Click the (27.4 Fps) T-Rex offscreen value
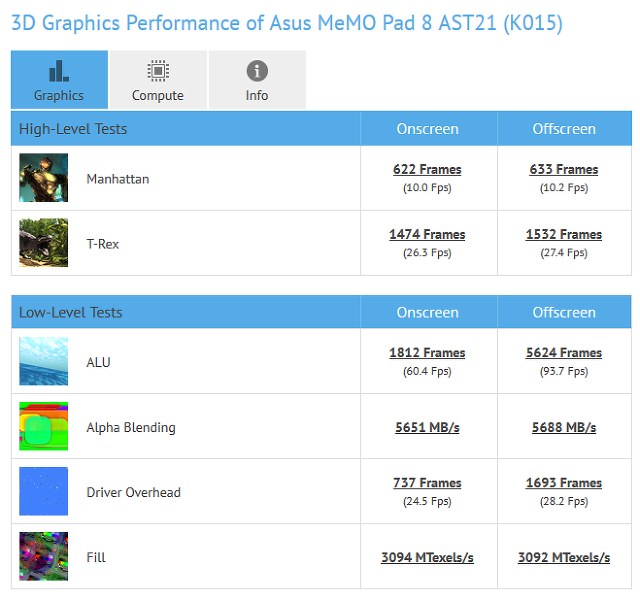This screenshot has height=600, width=640. 564,253
